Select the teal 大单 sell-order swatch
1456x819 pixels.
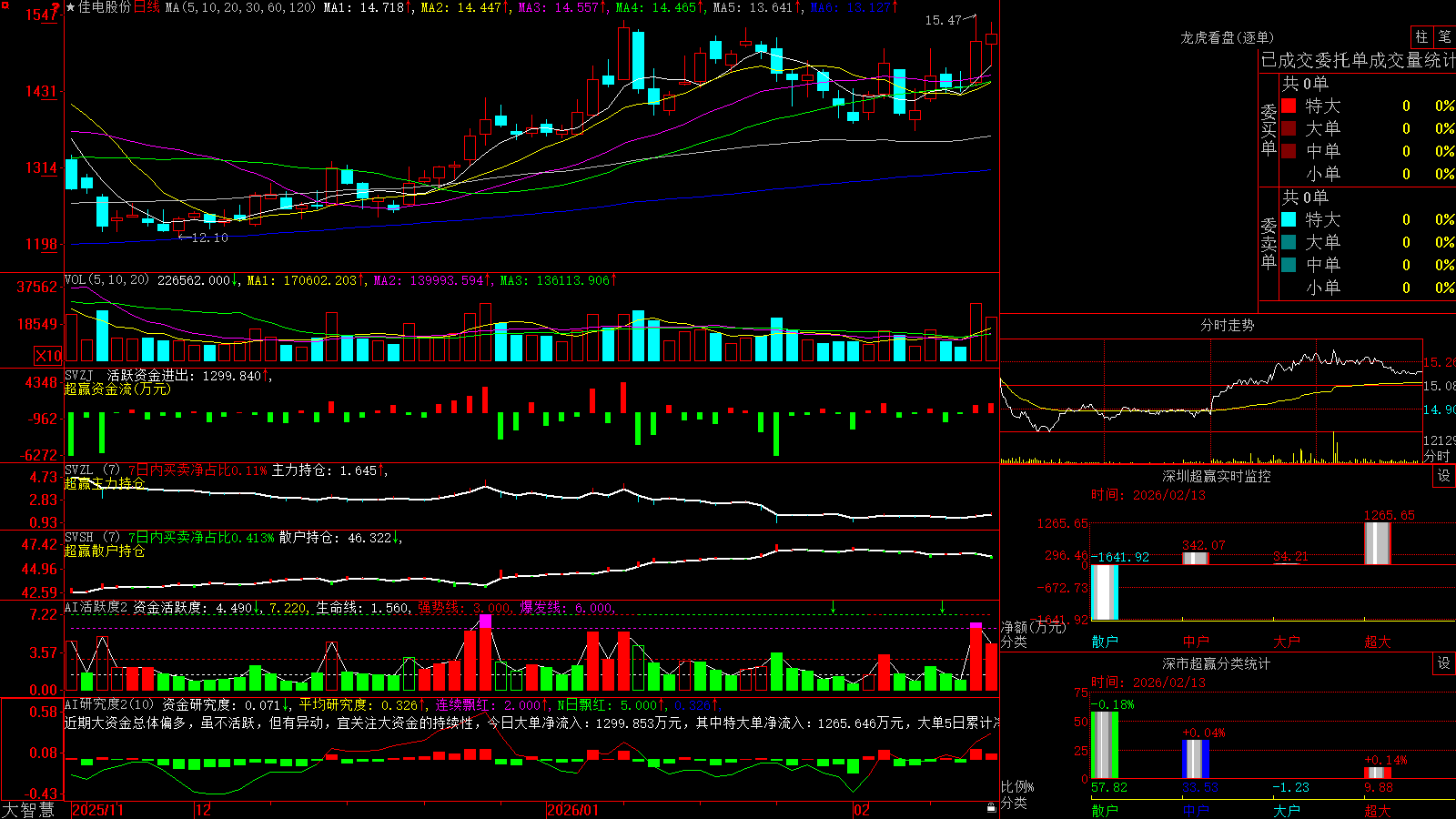[x=1289, y=242]
